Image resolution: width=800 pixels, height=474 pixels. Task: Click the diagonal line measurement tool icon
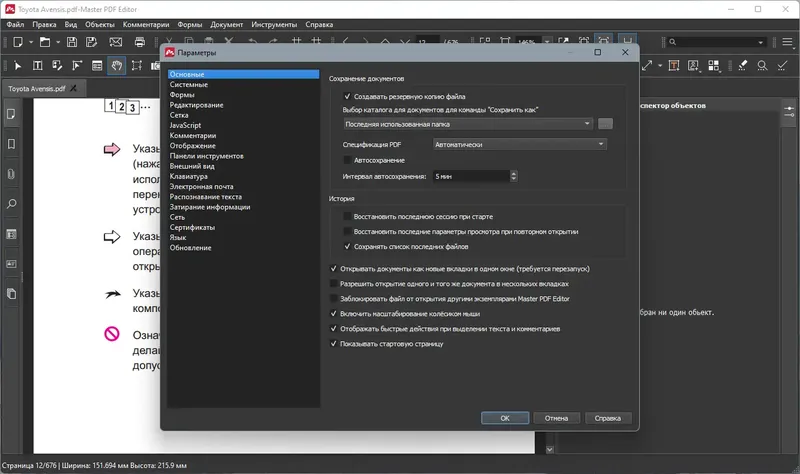coord(647,65)
